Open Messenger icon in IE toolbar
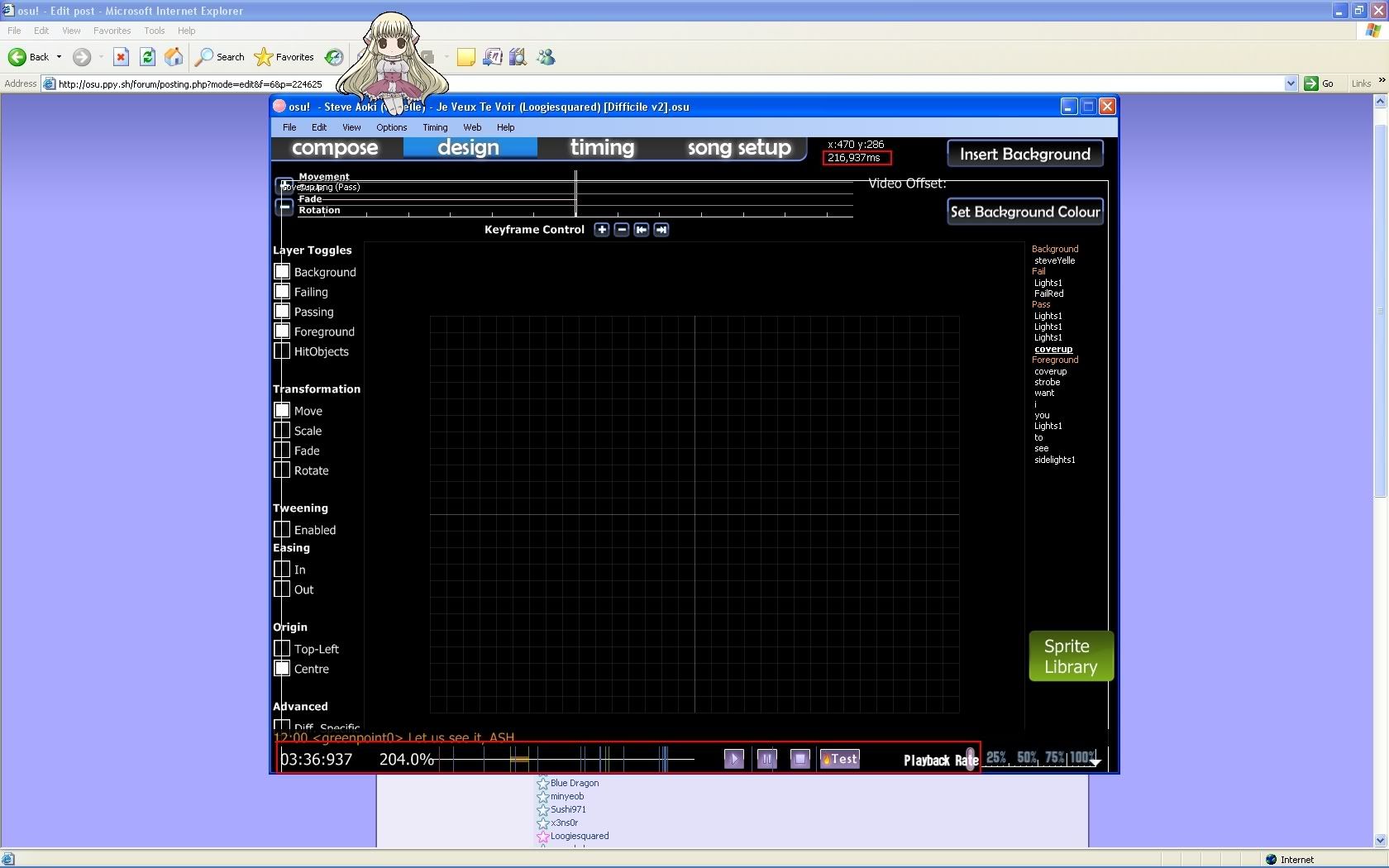 547,57
